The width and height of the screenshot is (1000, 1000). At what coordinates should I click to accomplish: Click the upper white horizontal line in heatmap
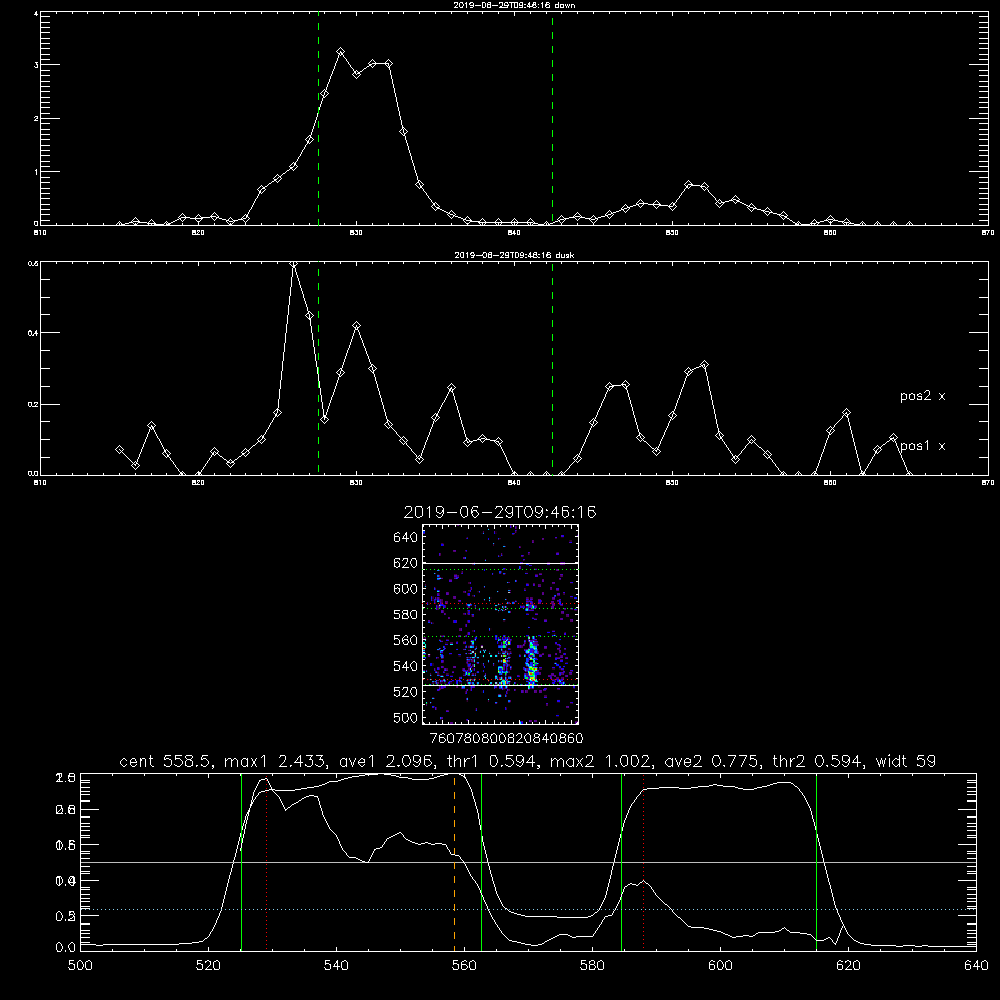pyautogui.click(x=500, y=563)
